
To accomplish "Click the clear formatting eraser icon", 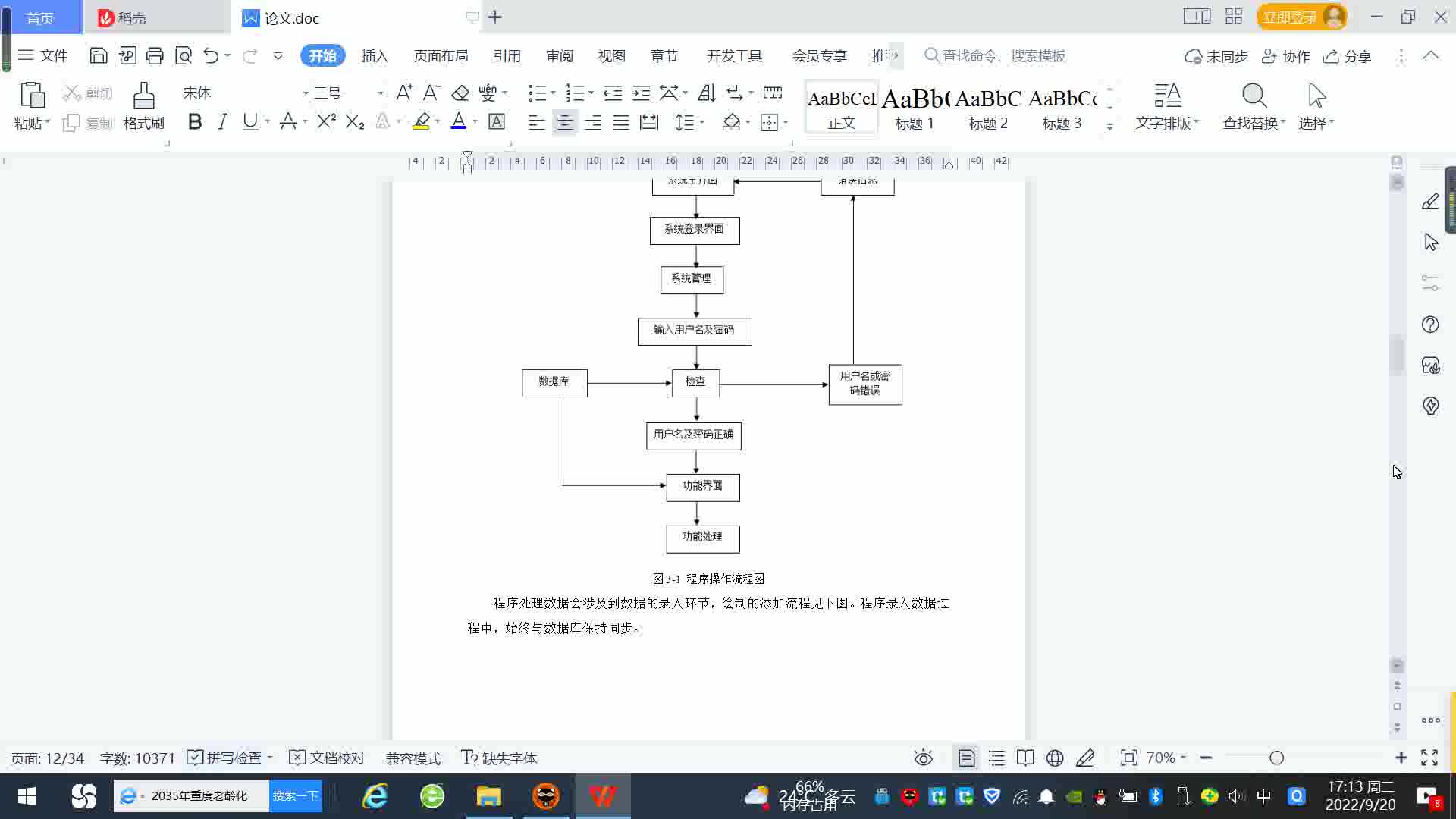I will pyautogui.click(x=460, y=93).
